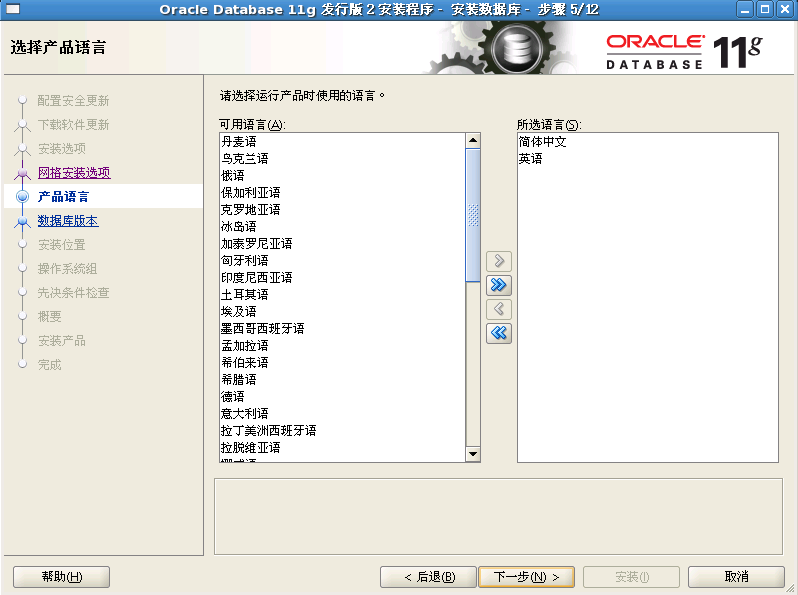Click the single left arrow remove-language icon

(499, 309)
